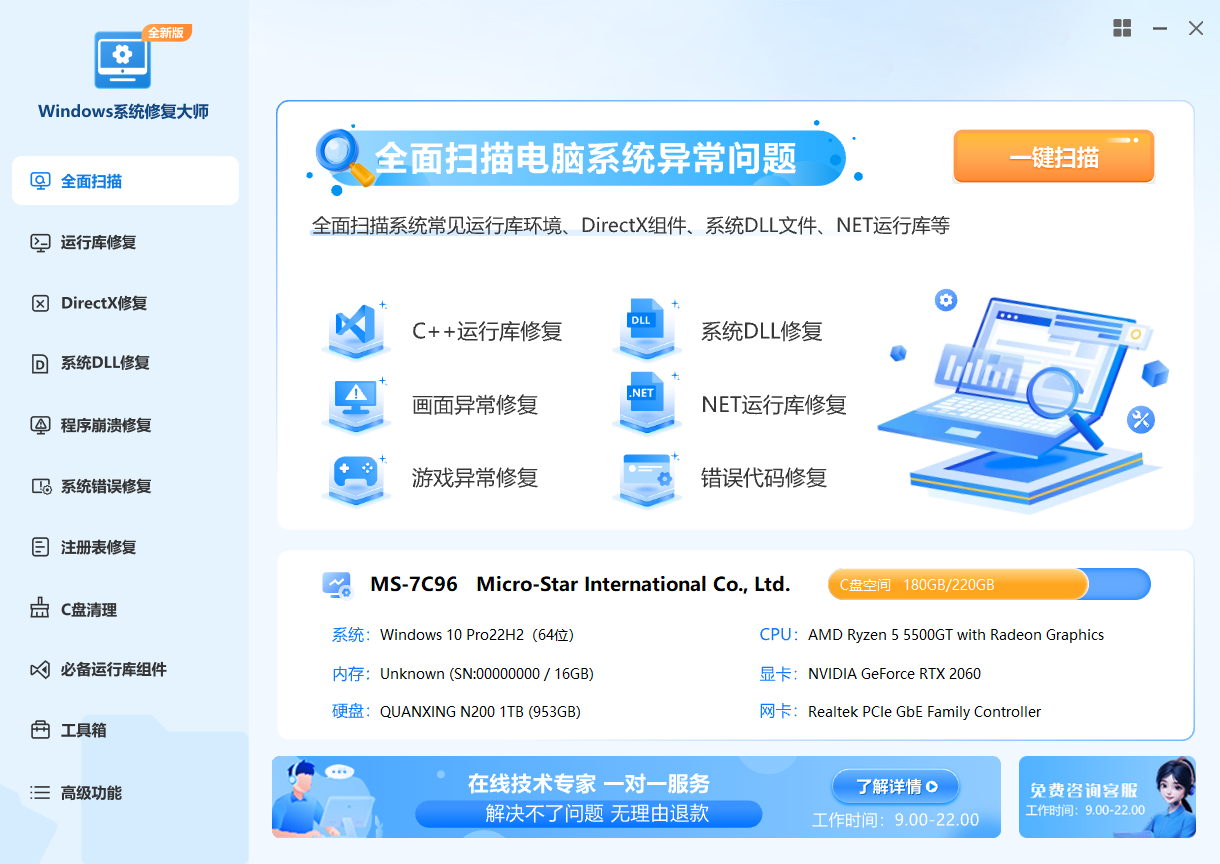Select 系统DLL修复 in the sidebar
This screenshot has width=1220, height=864.
[125, 364]
